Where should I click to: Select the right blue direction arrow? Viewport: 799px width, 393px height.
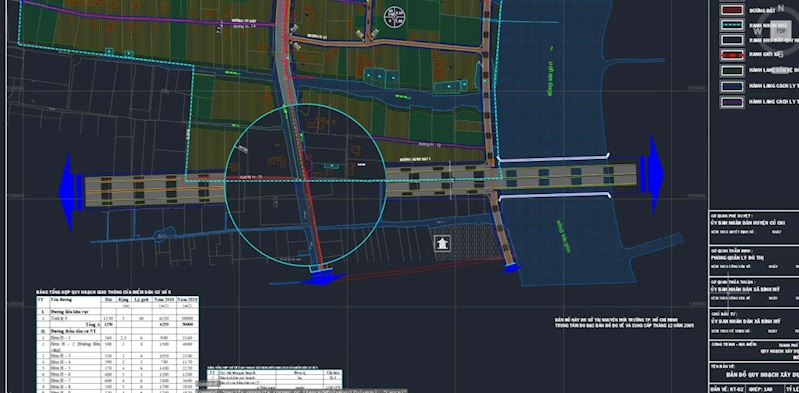coord(652,173)
